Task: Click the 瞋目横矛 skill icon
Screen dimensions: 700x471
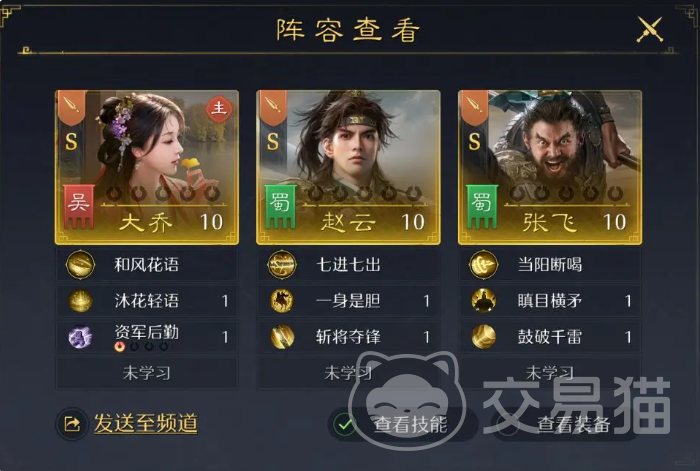Action: pos(484,300)
